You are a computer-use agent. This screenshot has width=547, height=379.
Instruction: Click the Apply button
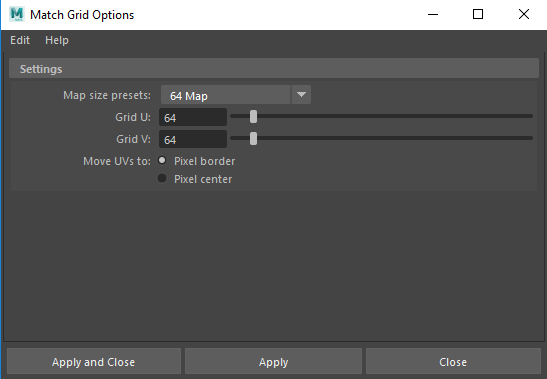point(274,362)
